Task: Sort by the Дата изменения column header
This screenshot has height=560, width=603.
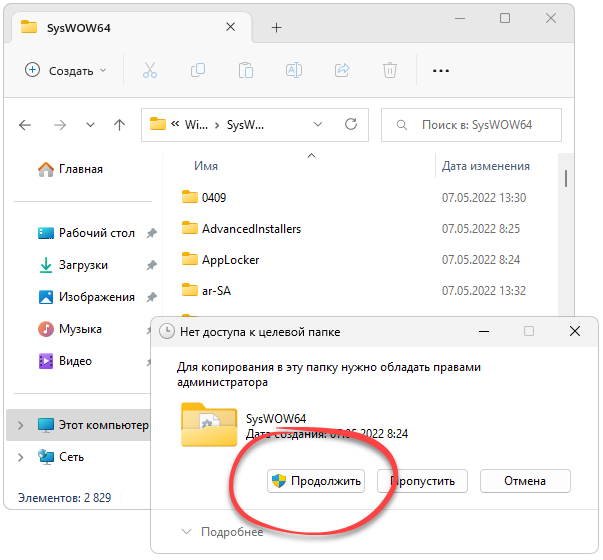Action: [x=485, y=166]
